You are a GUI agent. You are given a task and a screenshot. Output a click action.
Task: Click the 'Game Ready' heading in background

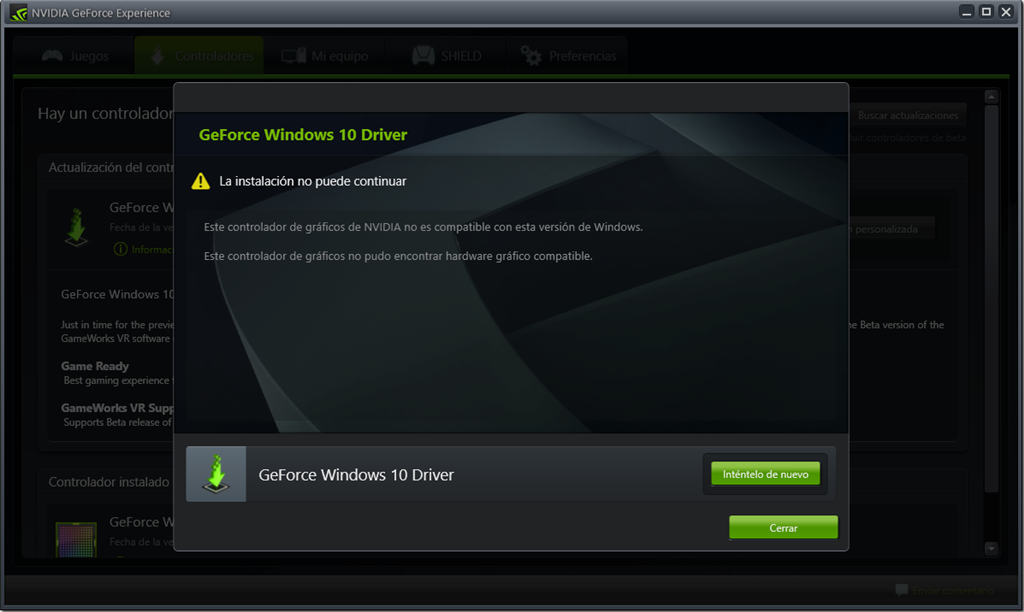point(95,366)
